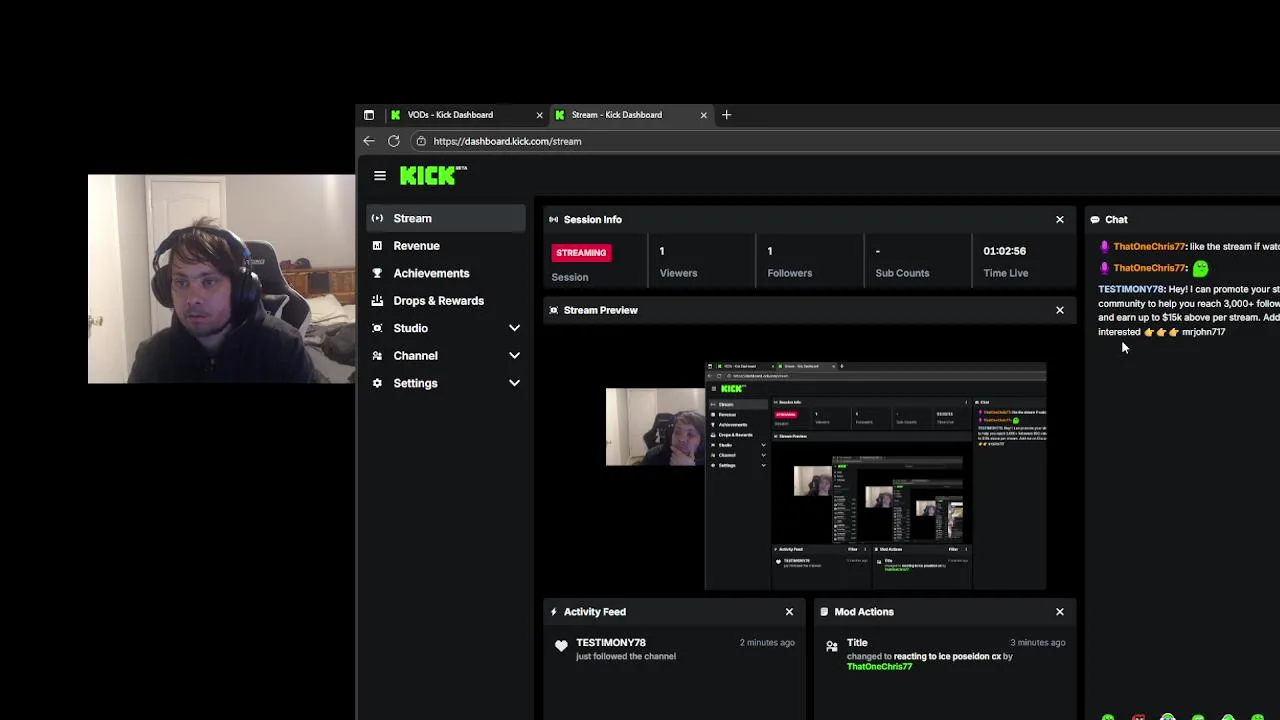Screen dimensions: 1280x720
Task: Open a new browser tab
Action: (x=727, y=115)
